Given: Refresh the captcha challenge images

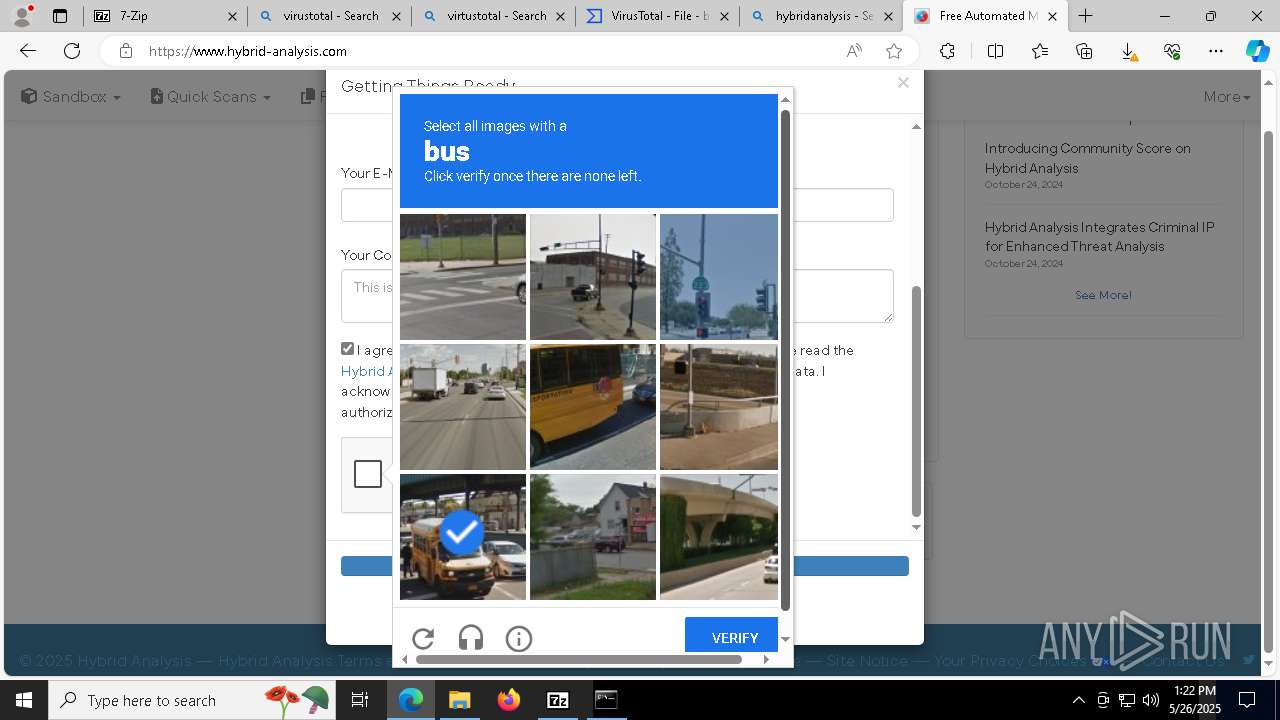Looking at the screenshot, I should (x=423, y=638).
